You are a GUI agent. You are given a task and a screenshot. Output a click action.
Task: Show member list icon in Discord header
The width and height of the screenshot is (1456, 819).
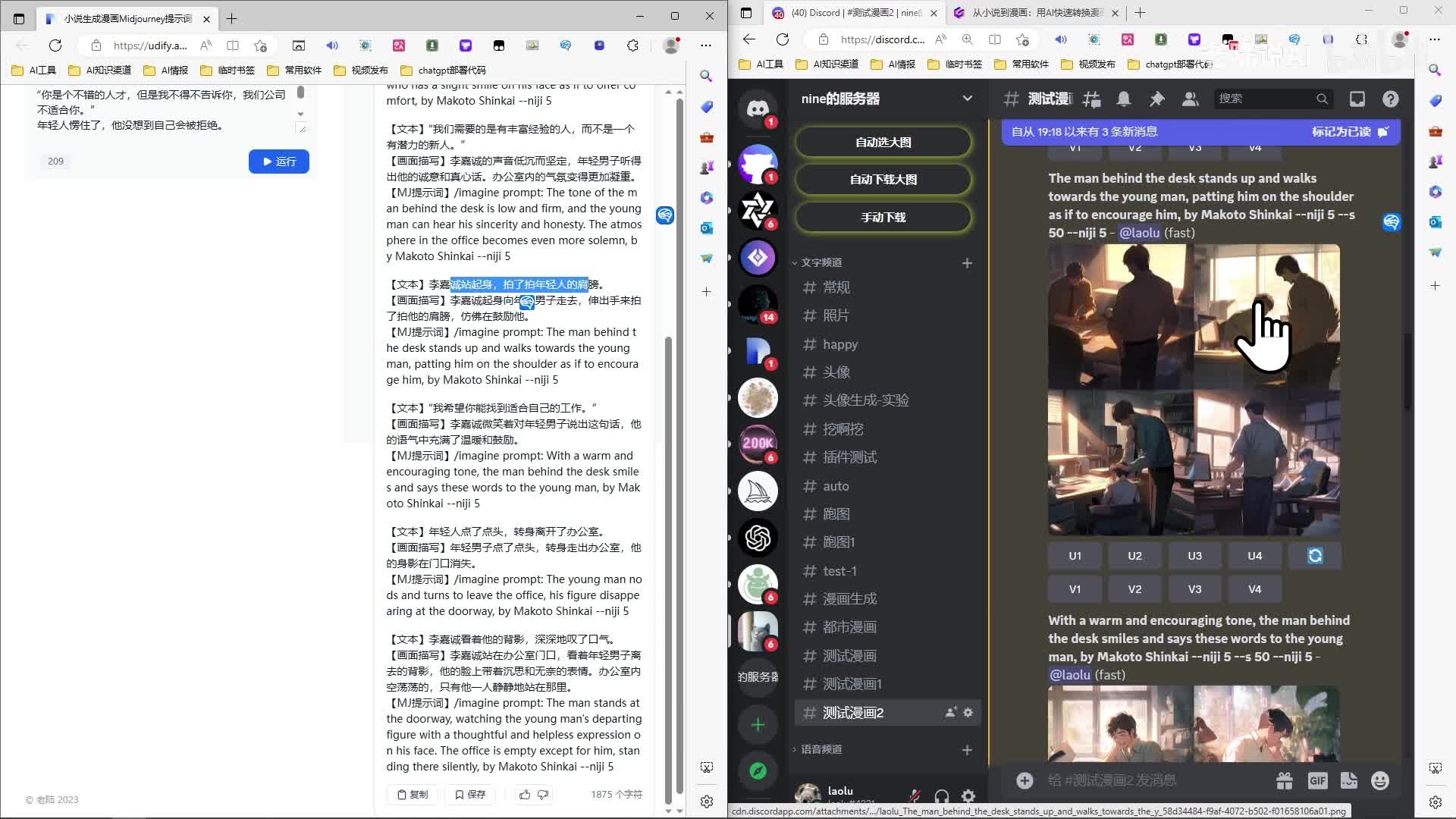click(1190, 99)
